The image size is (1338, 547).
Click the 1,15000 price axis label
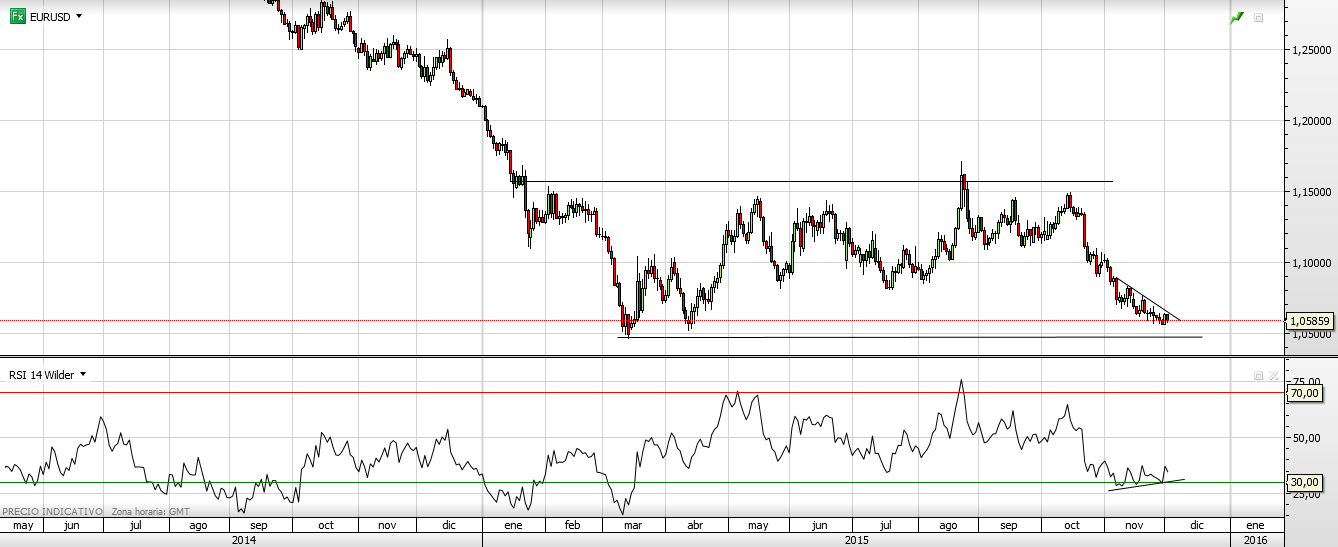pos(1311,191)
